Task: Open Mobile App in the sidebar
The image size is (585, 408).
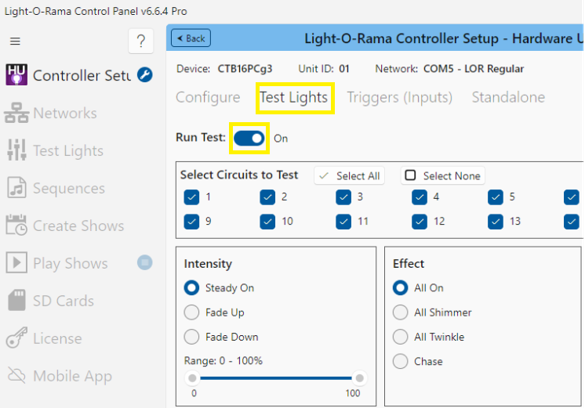Action: (72, 376)
